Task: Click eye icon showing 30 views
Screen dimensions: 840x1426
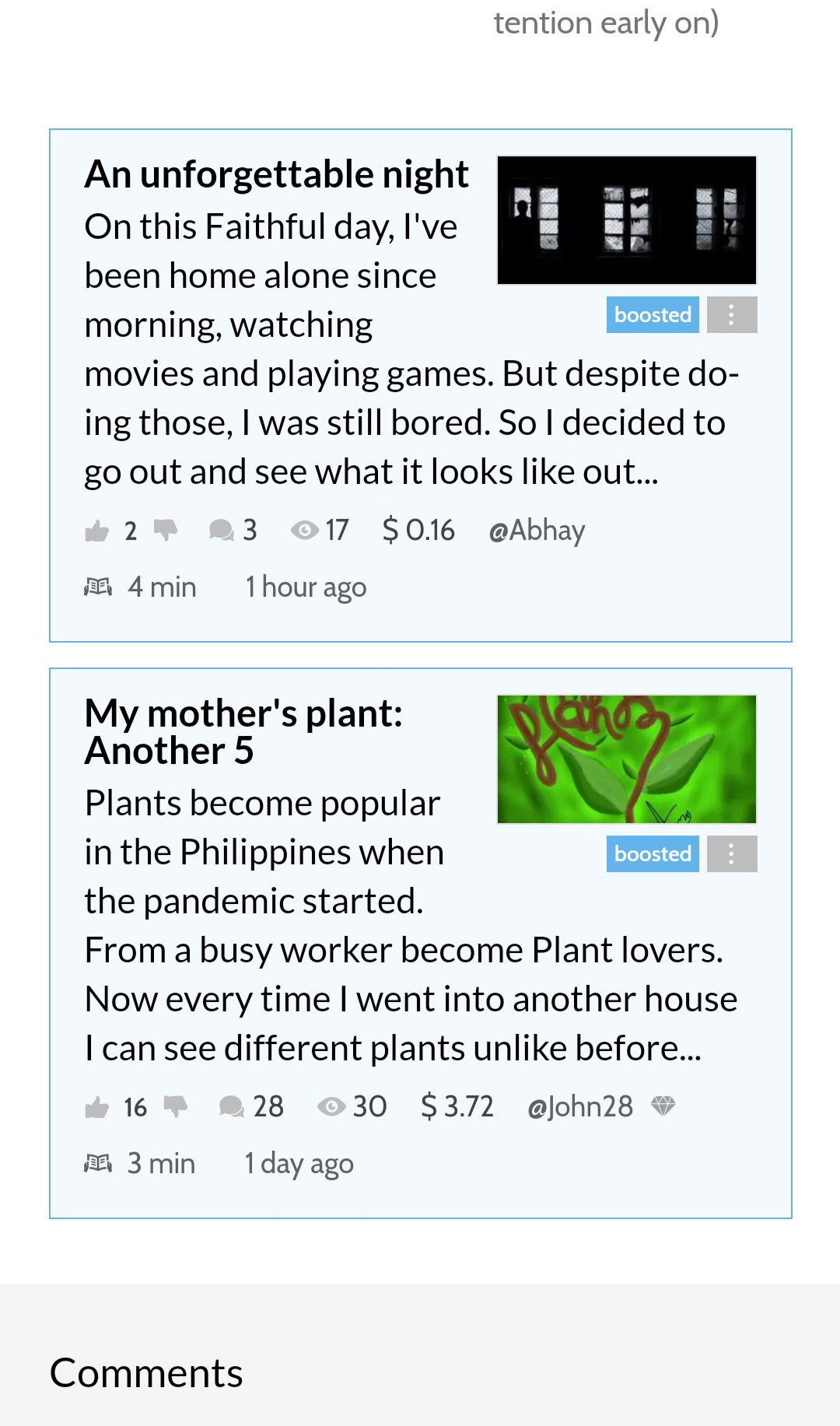Action: click(x=331, y=1106)
